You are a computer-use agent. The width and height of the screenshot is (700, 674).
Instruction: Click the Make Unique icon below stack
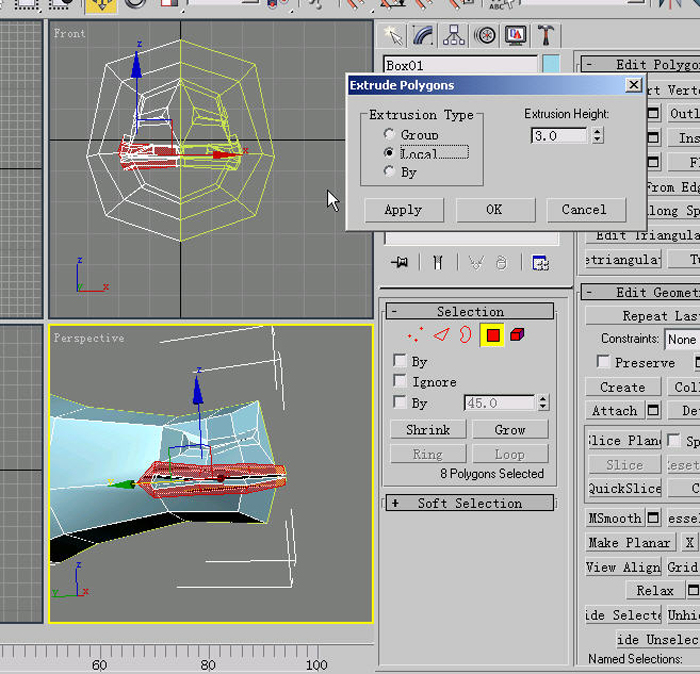[476, 262]
